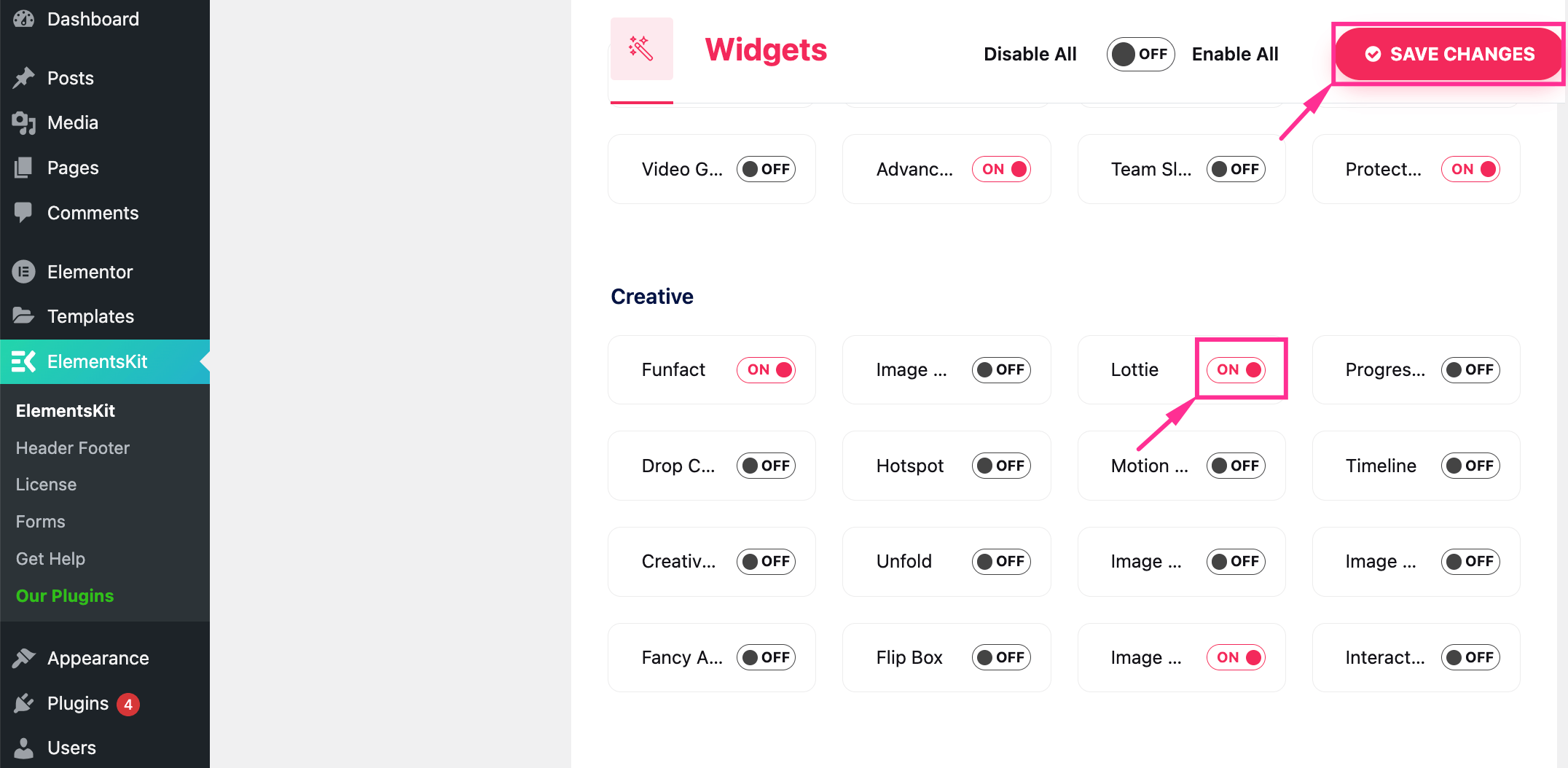Click the Pages document icon
Image resolution: width=1568 pixels, height=768 pixels.
[x=24, y=168]
